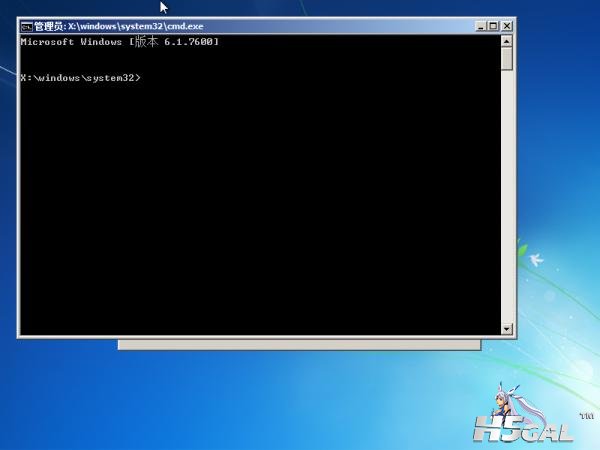This screenshot has height=450, width=600.
Task: Click the Microsoft Windows version text line
Action: point(119,42)
